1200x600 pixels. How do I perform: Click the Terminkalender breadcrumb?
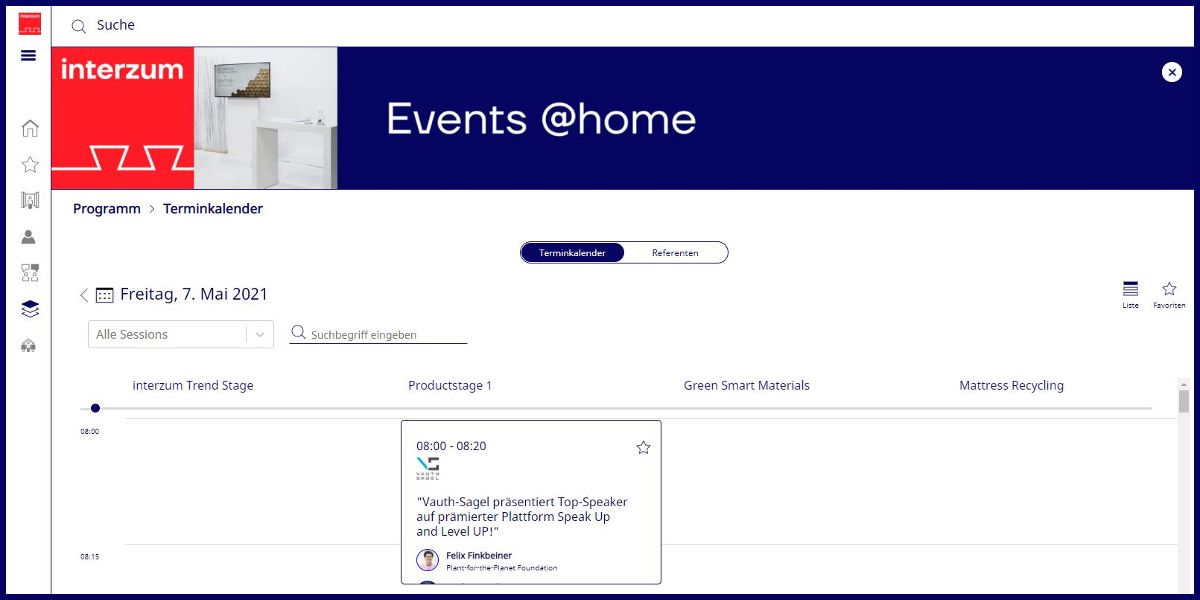tap(213, 209)
